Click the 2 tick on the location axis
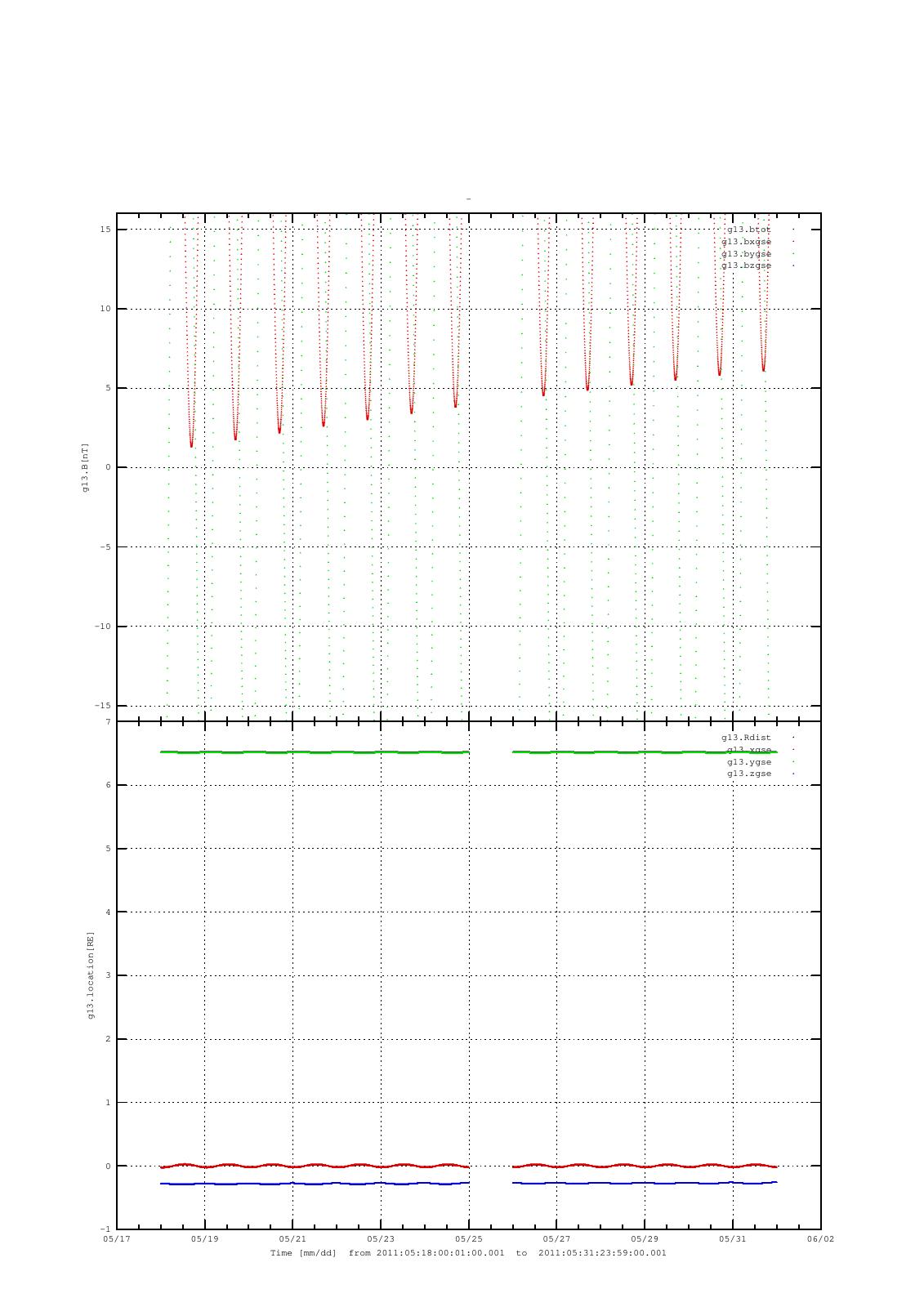 pyautogui.click(x=108, y=1039)
